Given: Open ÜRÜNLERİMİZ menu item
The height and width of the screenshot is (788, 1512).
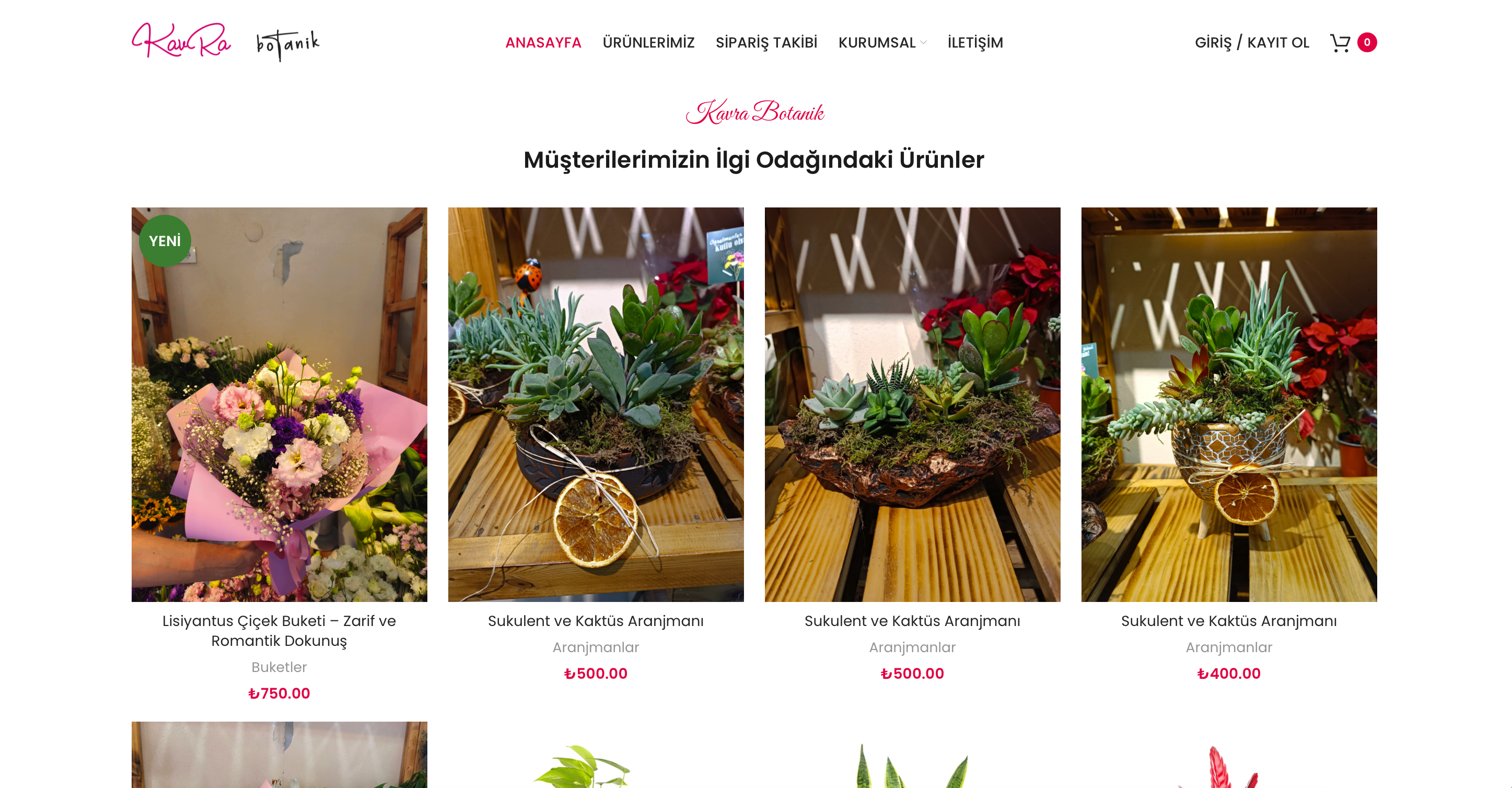Looking at the screenshot, I should [648, 42].
